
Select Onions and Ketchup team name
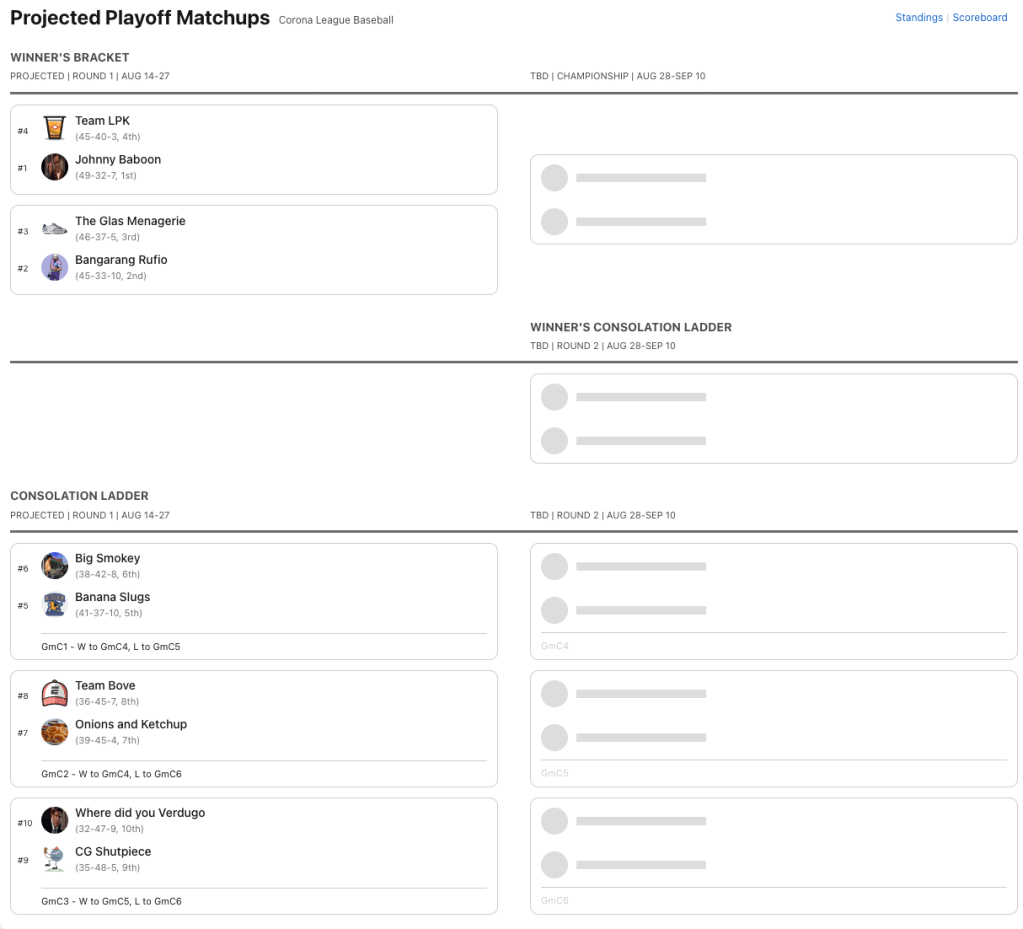click(x=131, y=724)
